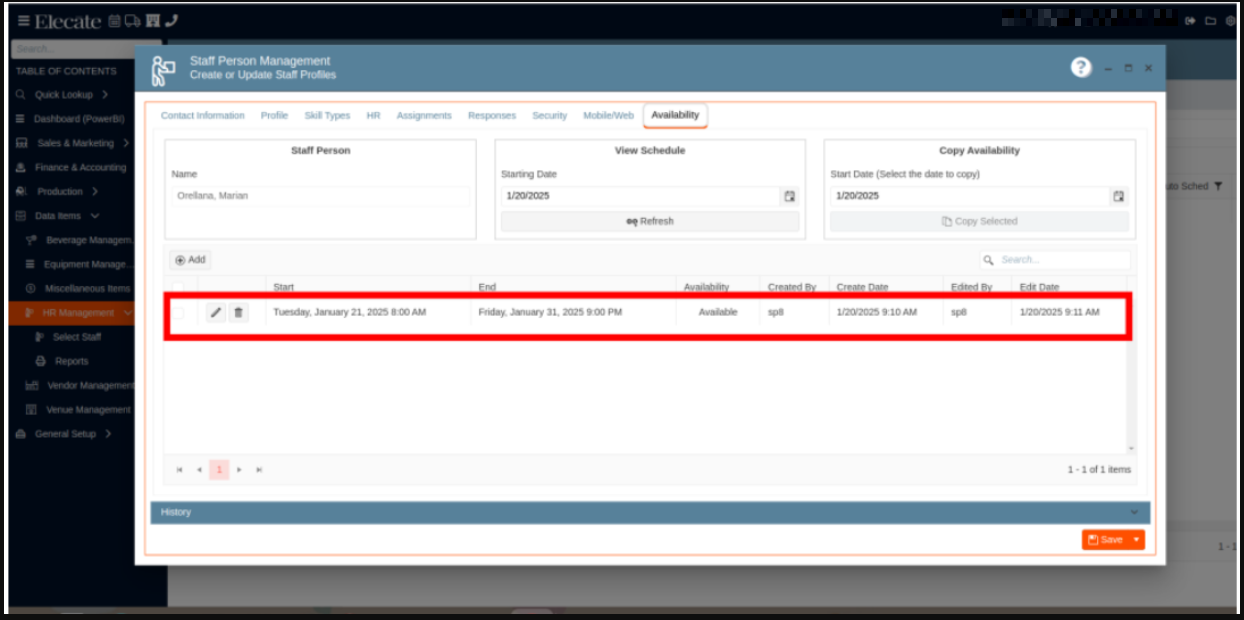Viewport: 1244px width, 620px height.
Task: Click the phone icon in top bar
Action: (x=172, y=21)
